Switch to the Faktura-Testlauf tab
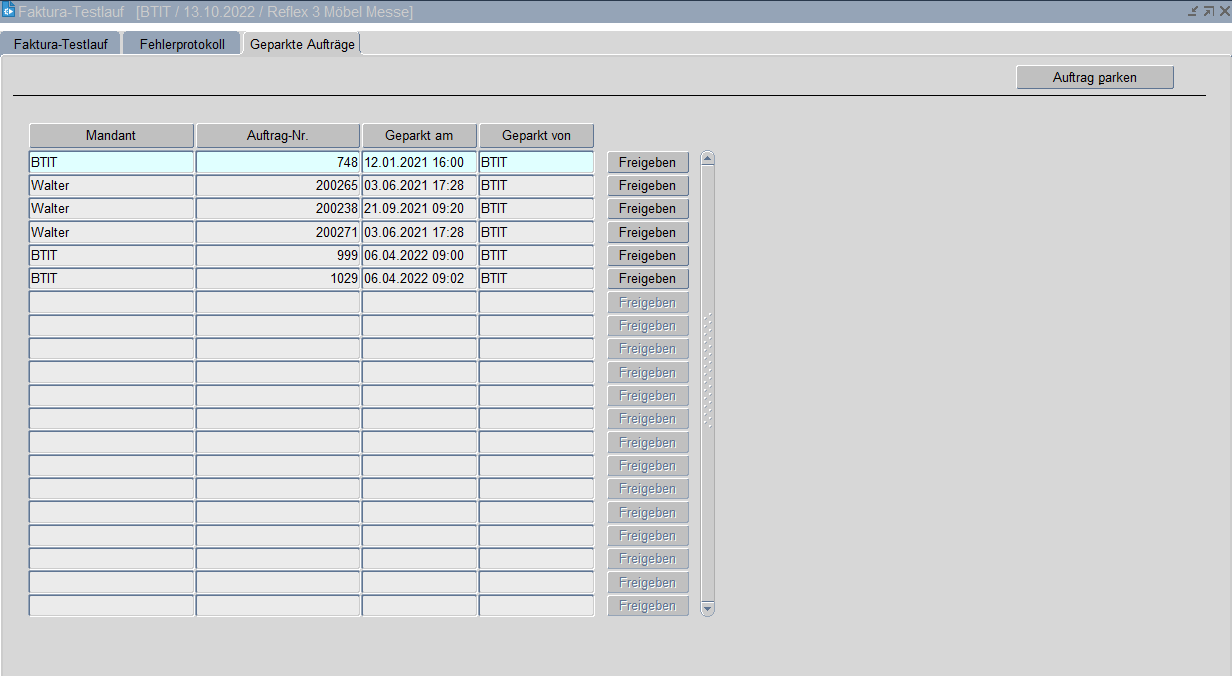The height and width of the screenshot is (676, 1232). click(60, 44)
